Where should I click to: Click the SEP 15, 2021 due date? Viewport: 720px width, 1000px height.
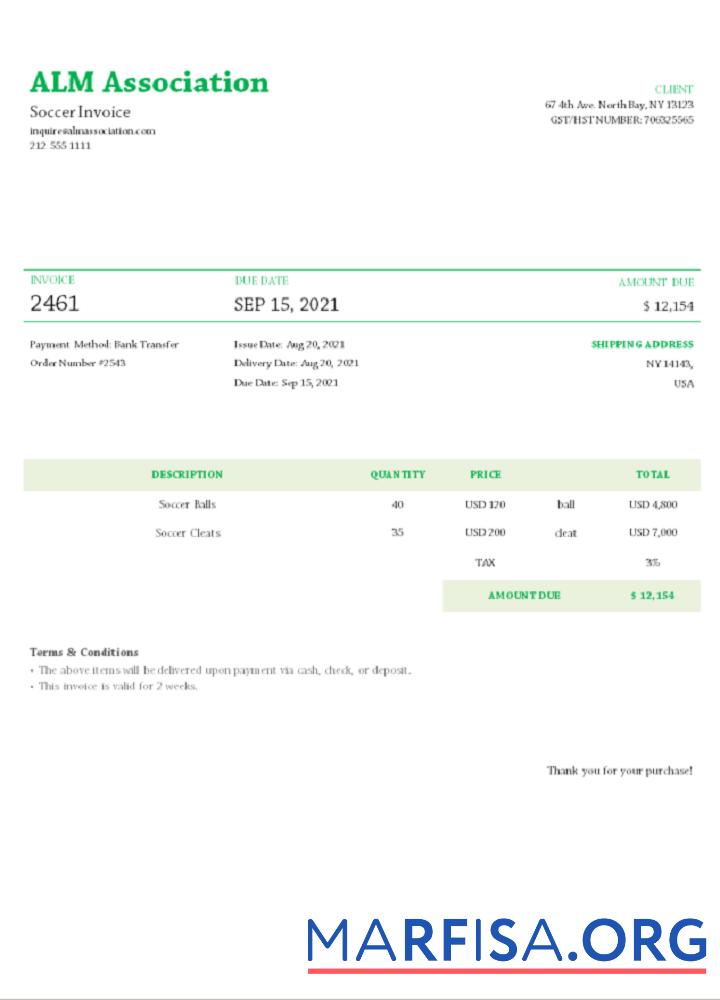click(x=286, y=304)
